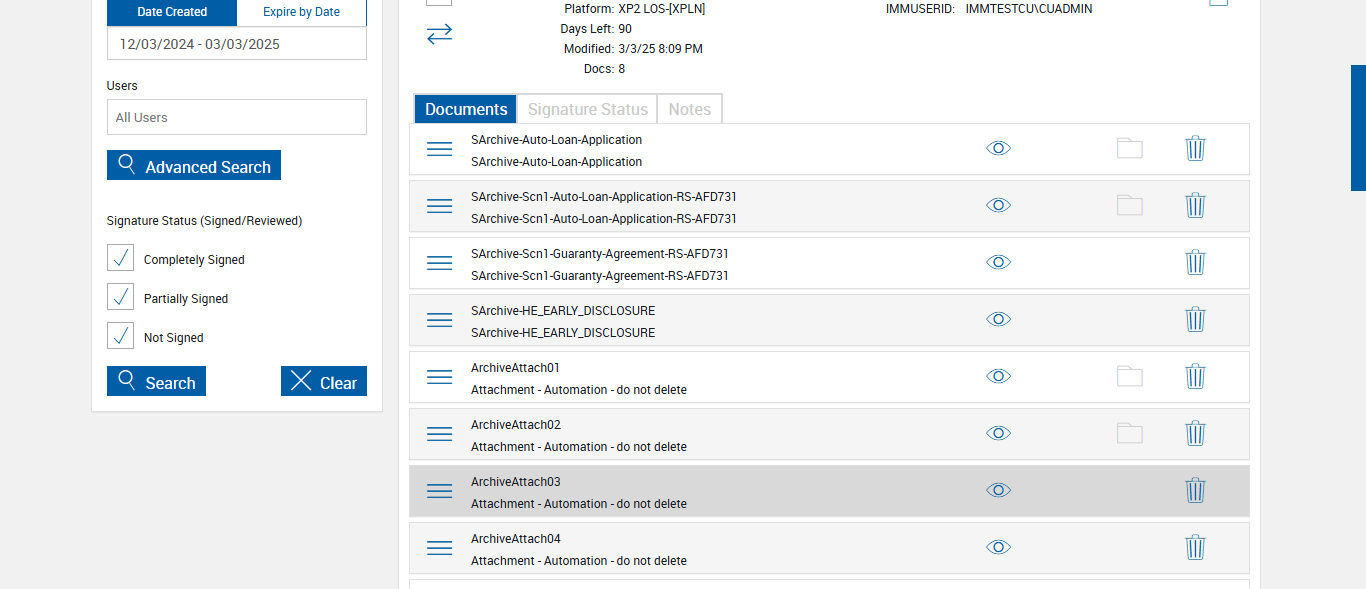Click 'SArchive-HE_EARLY_DISCLOSURE' document name
1366x589 pixels.
point(563,311)
